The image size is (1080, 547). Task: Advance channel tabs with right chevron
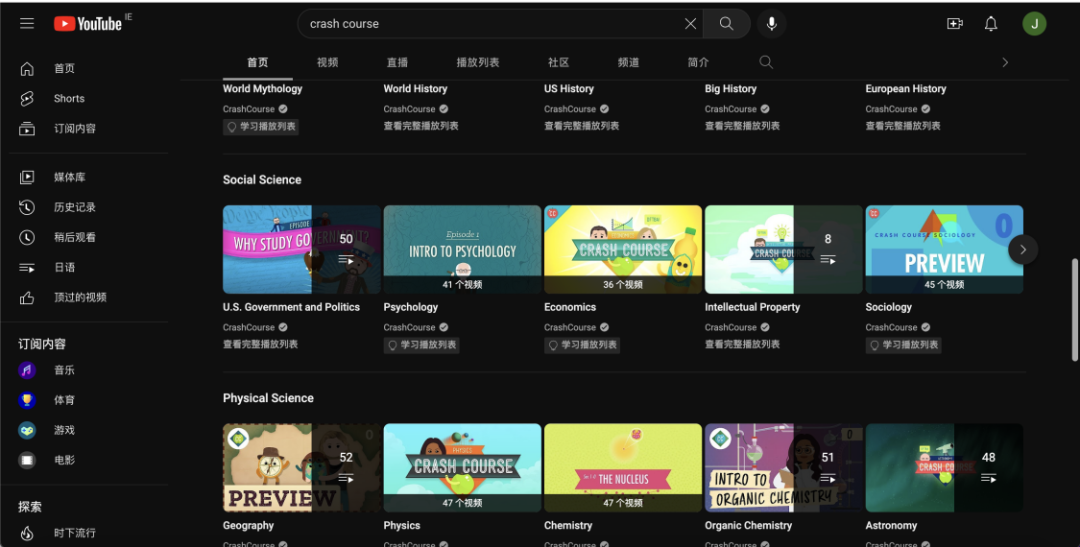[x=1005, y=62]
